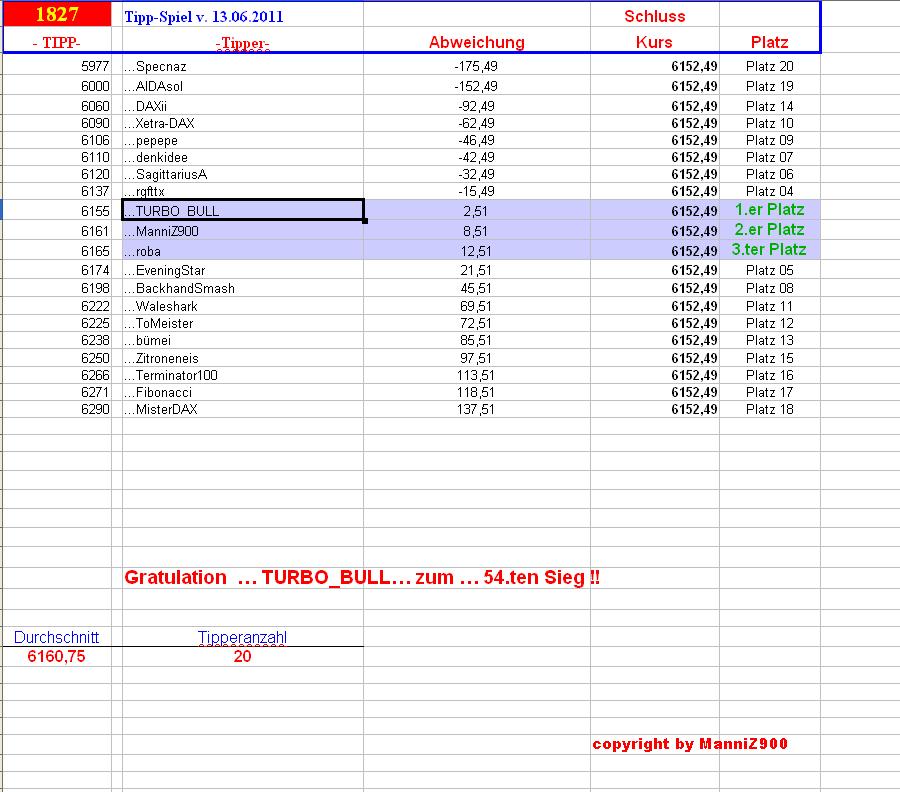Select the tipper cell '...roba'
The height and width of the screenshot is (792, 900).
coord(243,251)
